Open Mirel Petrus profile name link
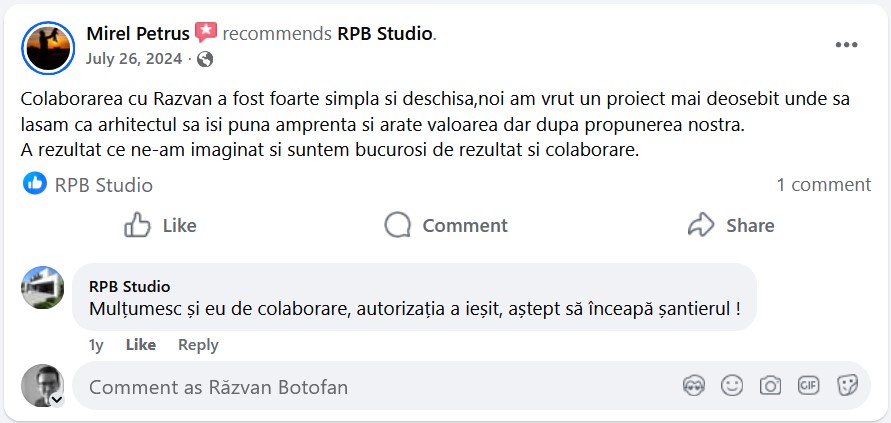The height and width of the screenshot is (423, 891). pyautogui.click(x=138, y=34)
